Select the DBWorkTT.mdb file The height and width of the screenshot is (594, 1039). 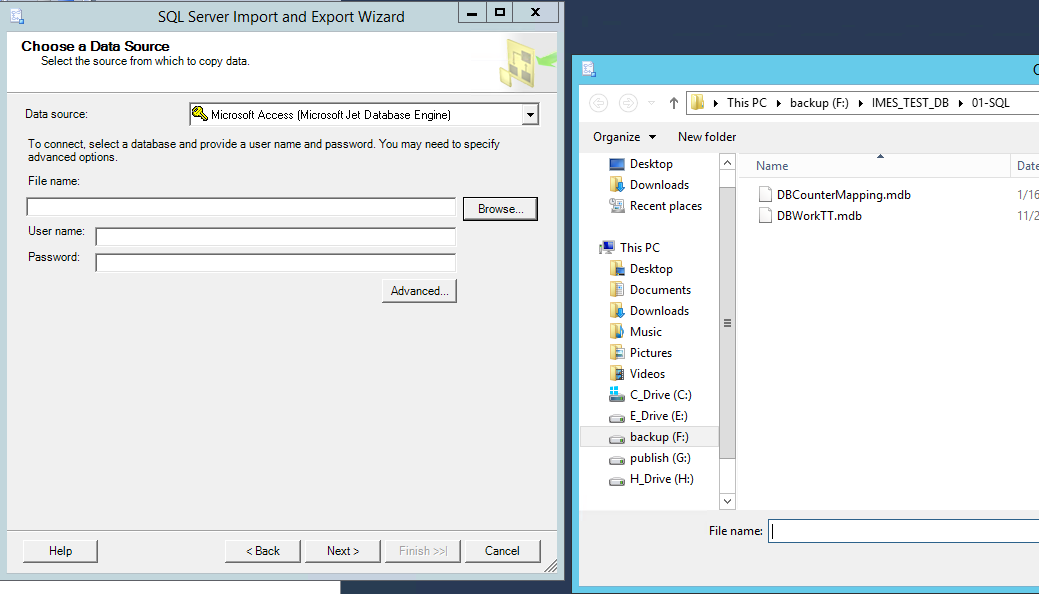coord(819,216)
